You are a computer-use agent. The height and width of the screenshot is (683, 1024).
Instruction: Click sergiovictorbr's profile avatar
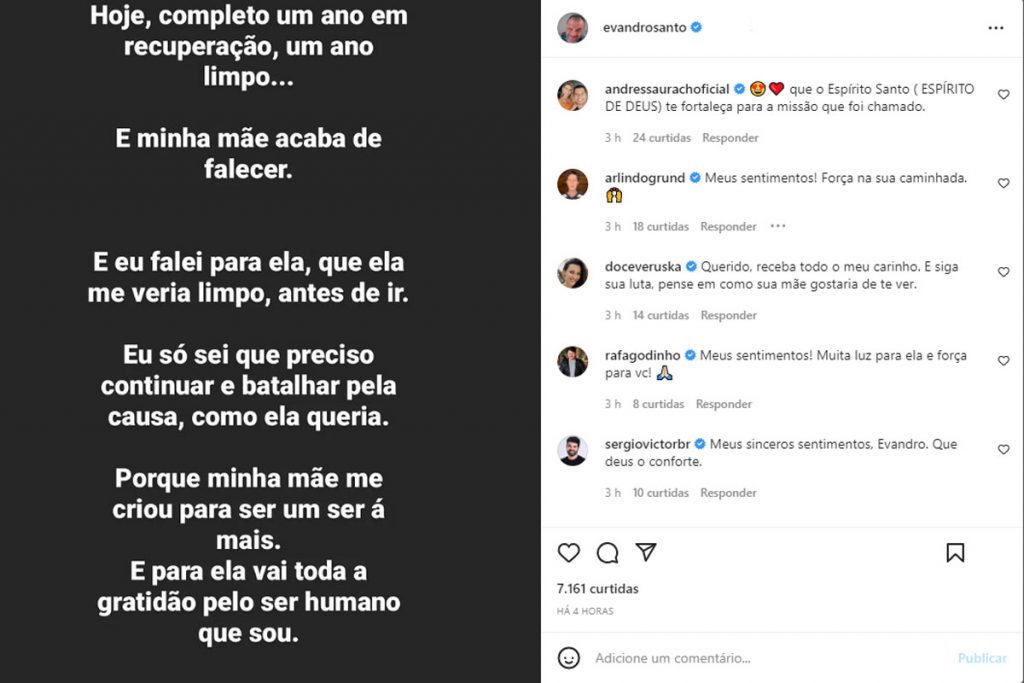click(572, 450)
